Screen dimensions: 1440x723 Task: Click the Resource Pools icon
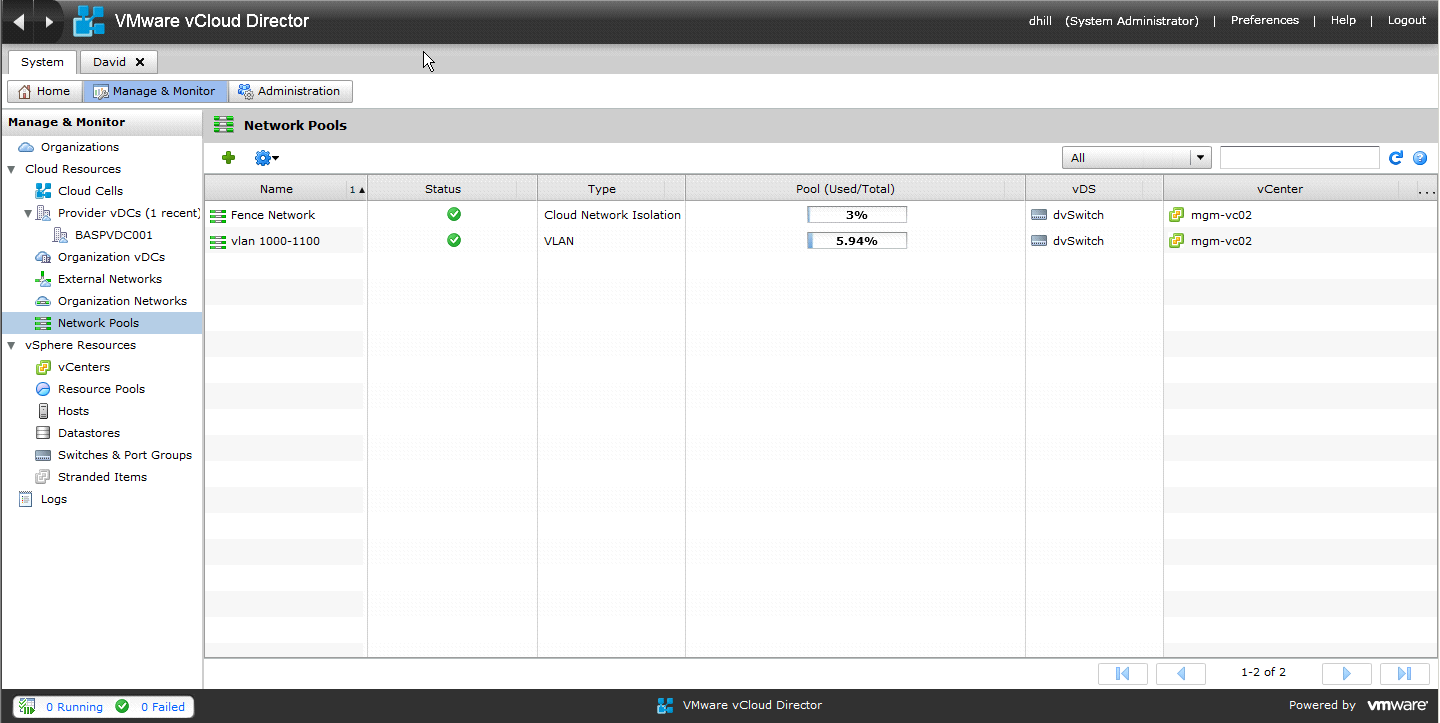point(43,389)
